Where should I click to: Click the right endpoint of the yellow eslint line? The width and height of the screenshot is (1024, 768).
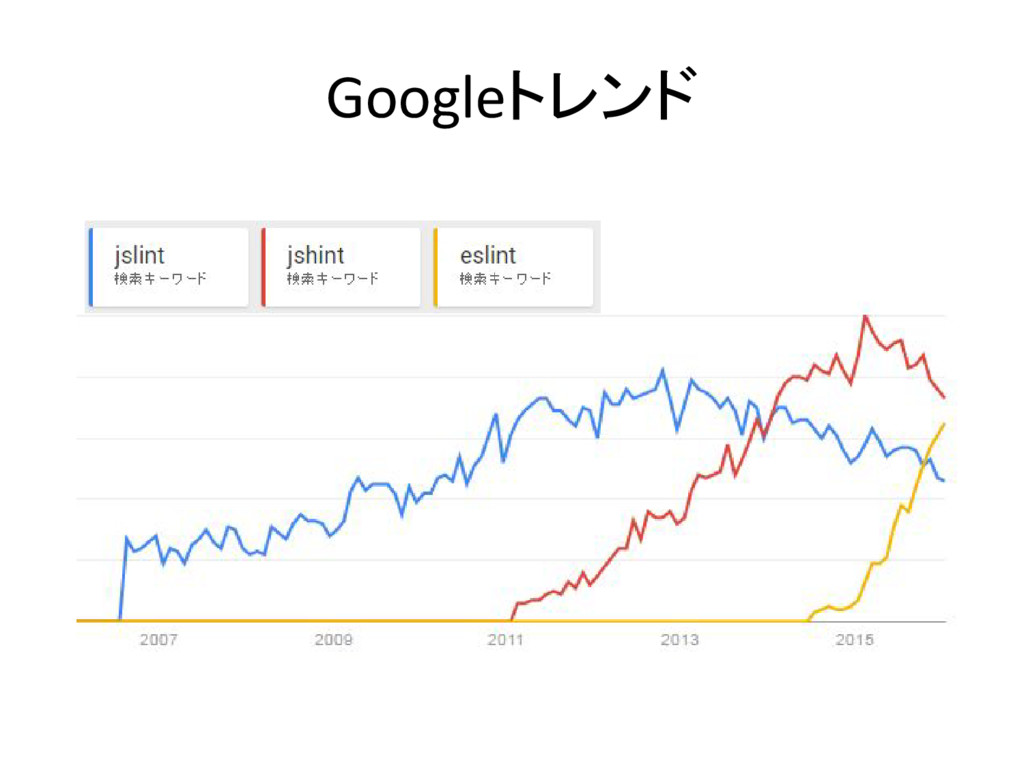point(944,424)
